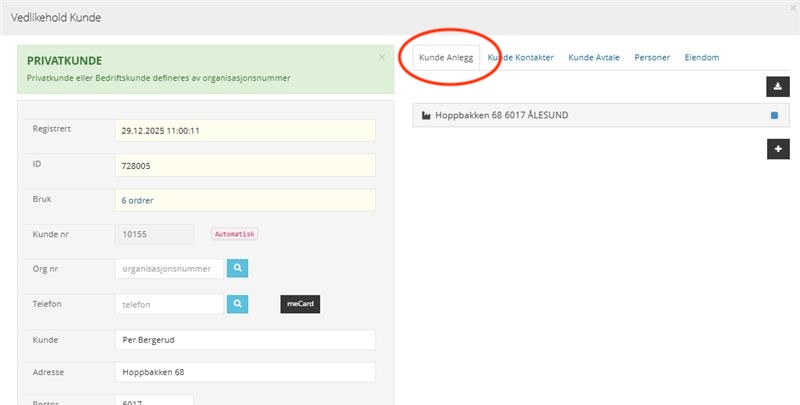Click the plus button to add anlegg
This screenshot has height=405, width=800.
click(x=778, y=149)
